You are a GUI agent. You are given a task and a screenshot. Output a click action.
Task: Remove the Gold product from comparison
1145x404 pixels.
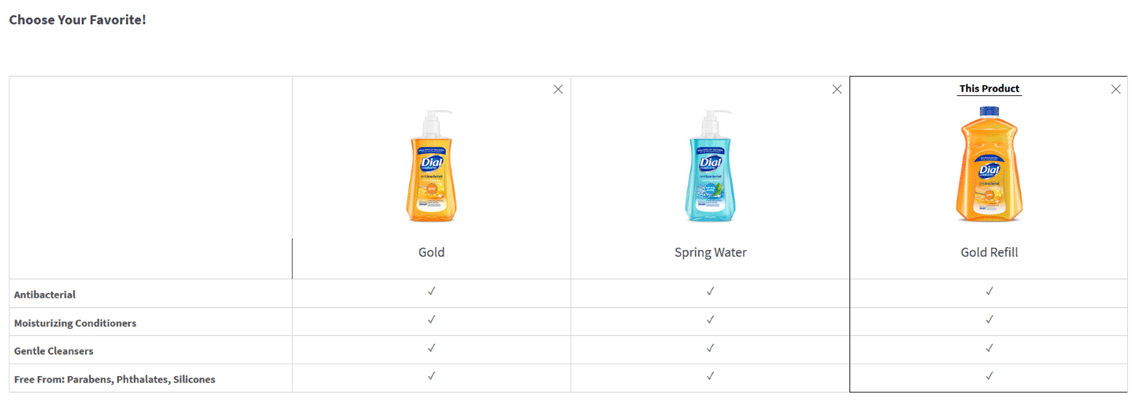(x=558, y=89)
